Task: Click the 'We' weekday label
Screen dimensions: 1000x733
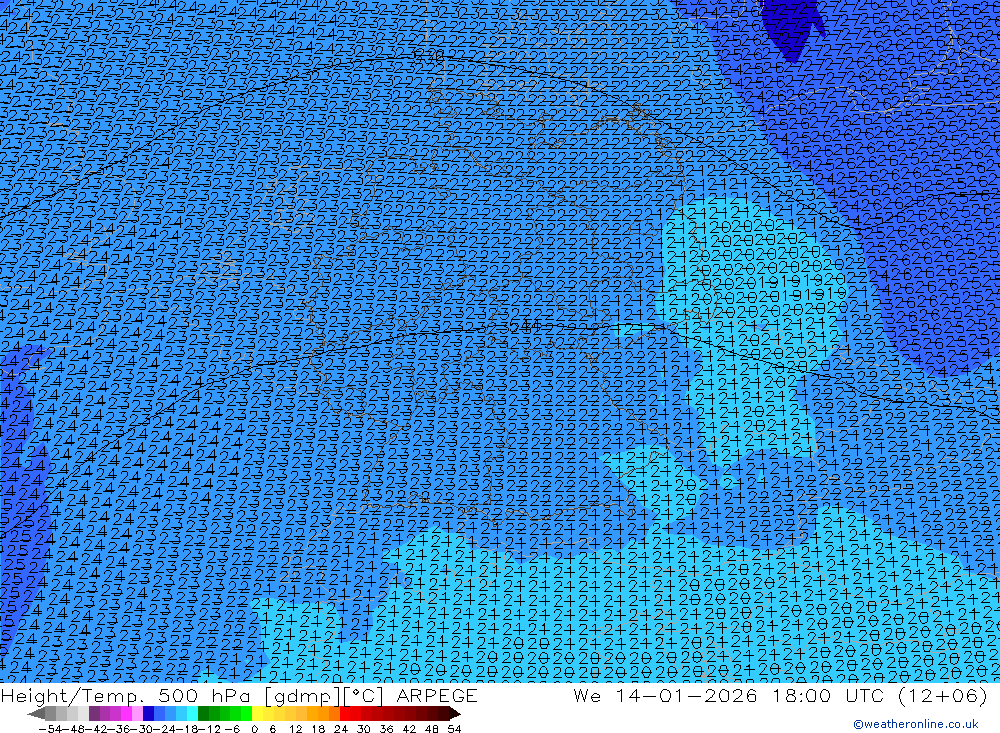Action: click(x=587, y=695)
